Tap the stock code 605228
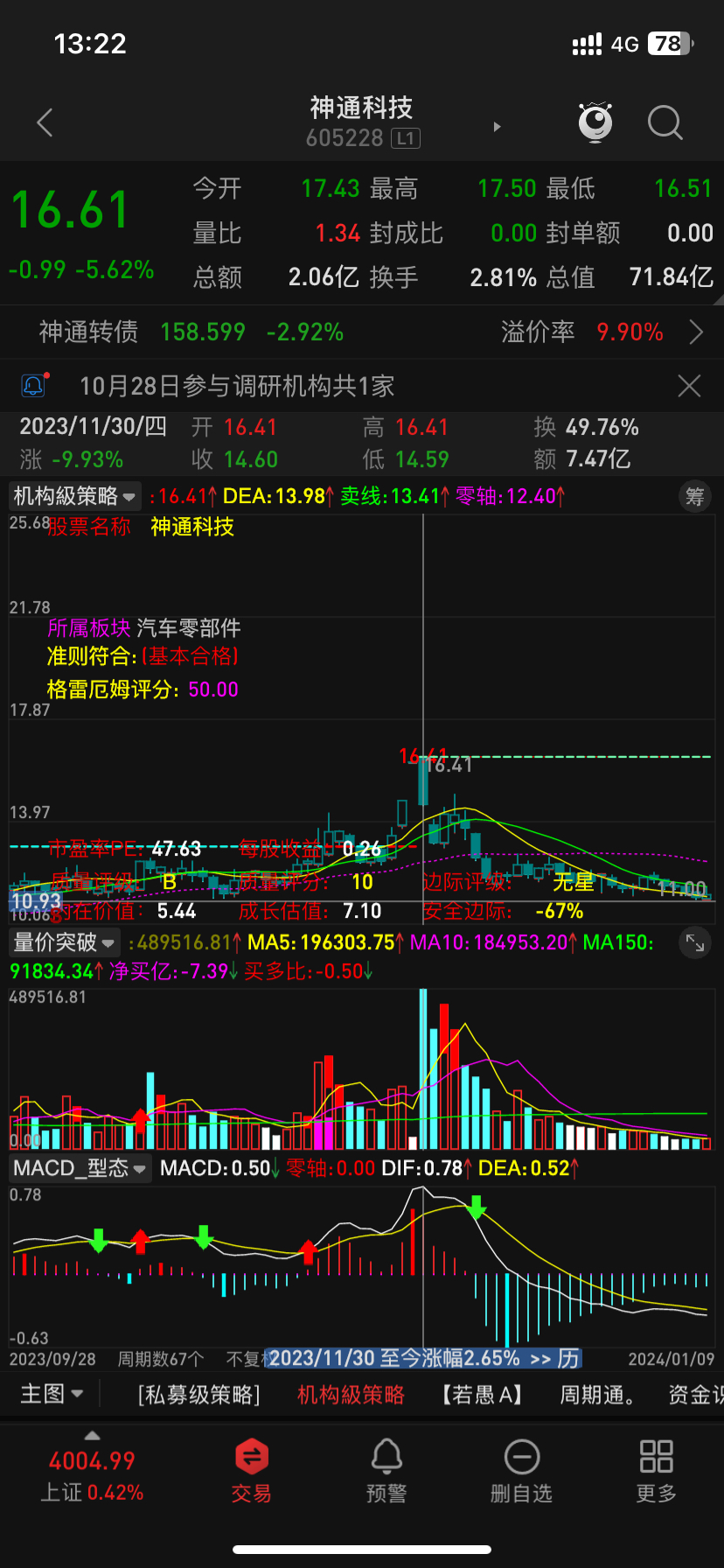The height and width of the screenshot is (1568, 724). 345,138
